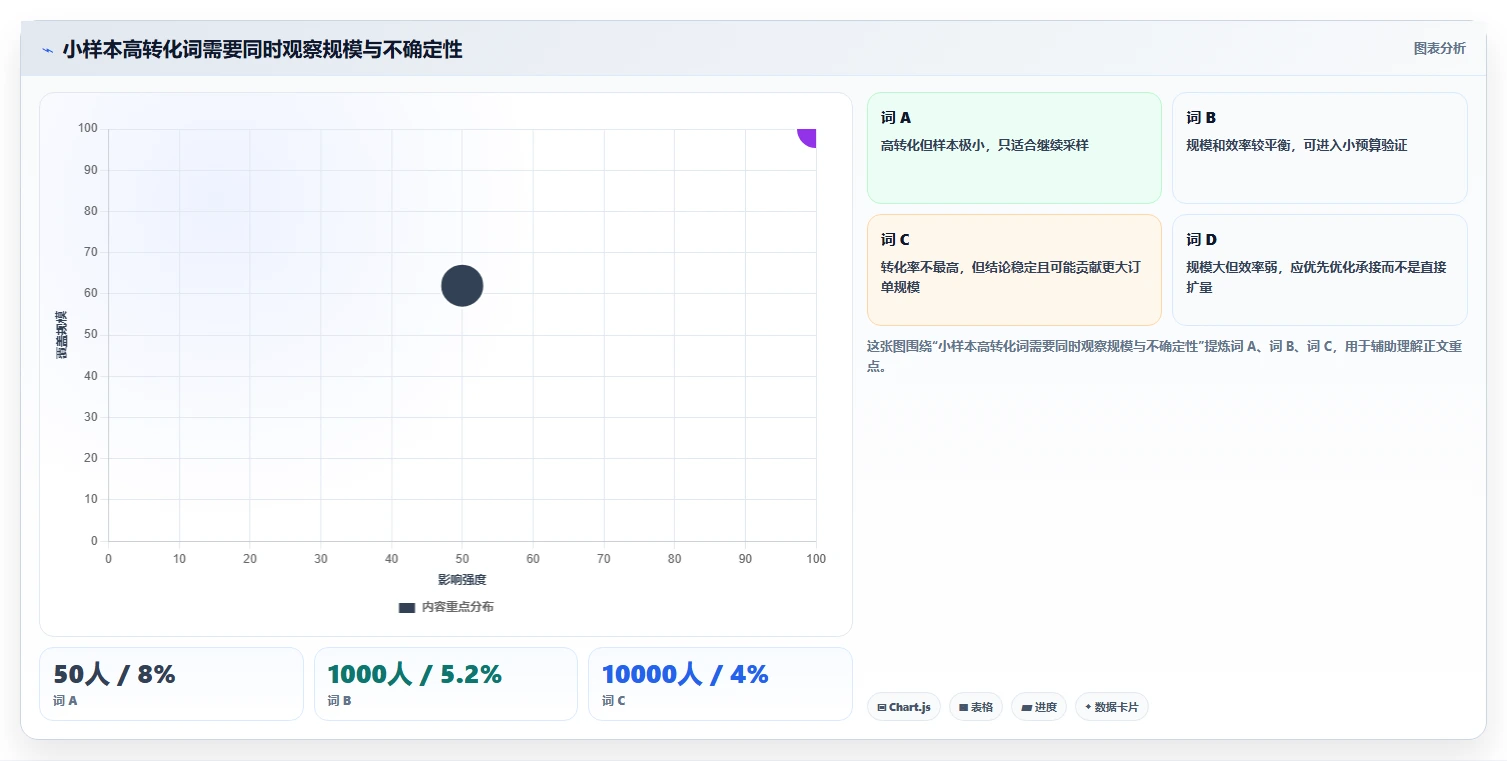The width and height of the screenshot is (1507, 761).
Task: Select the 表格 tag chip
Action: point(976,707)
